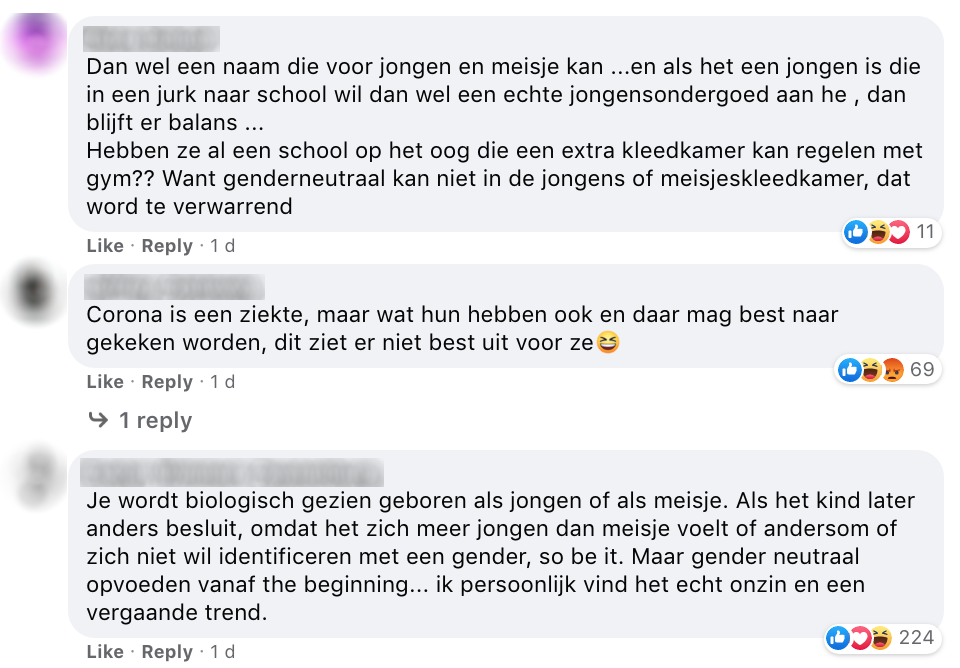Click the heart reaction icon beside the 11 count
This screenshot has width=960, height=668.
coord(898,233)
